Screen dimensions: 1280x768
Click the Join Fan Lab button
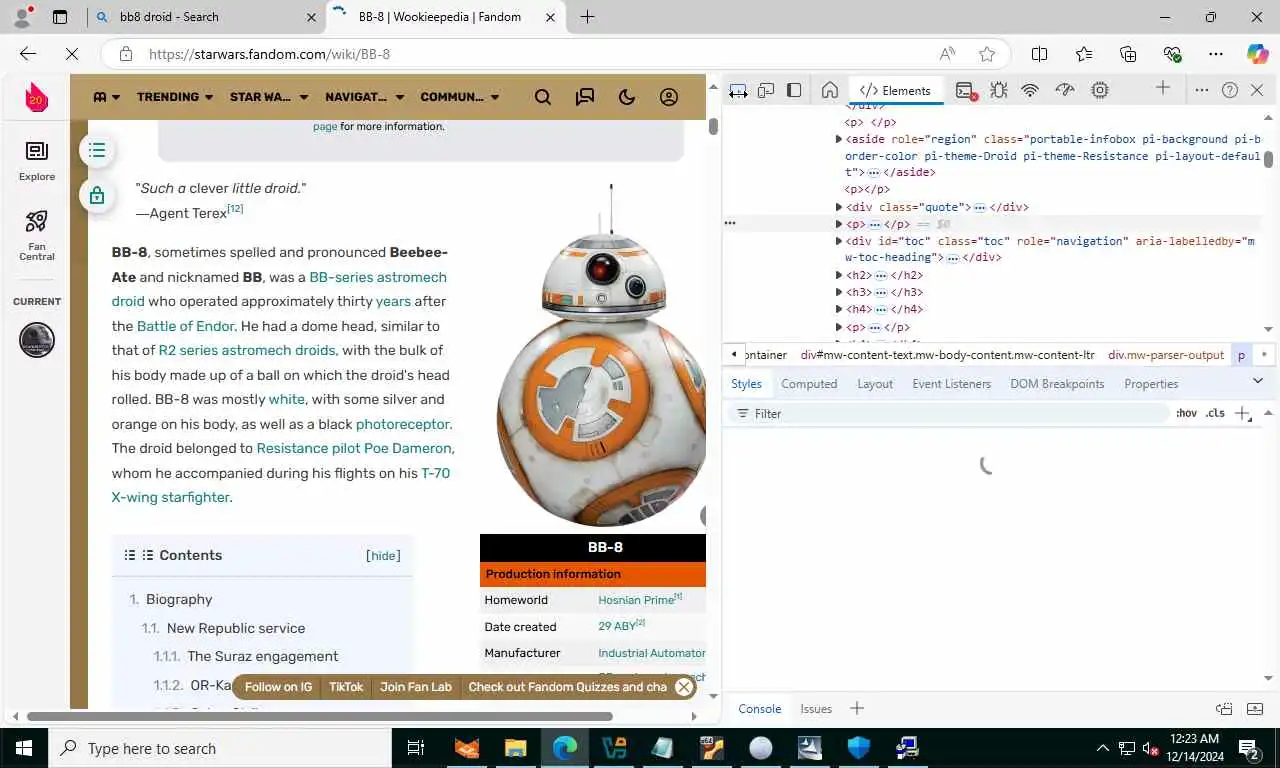point(416,687)
